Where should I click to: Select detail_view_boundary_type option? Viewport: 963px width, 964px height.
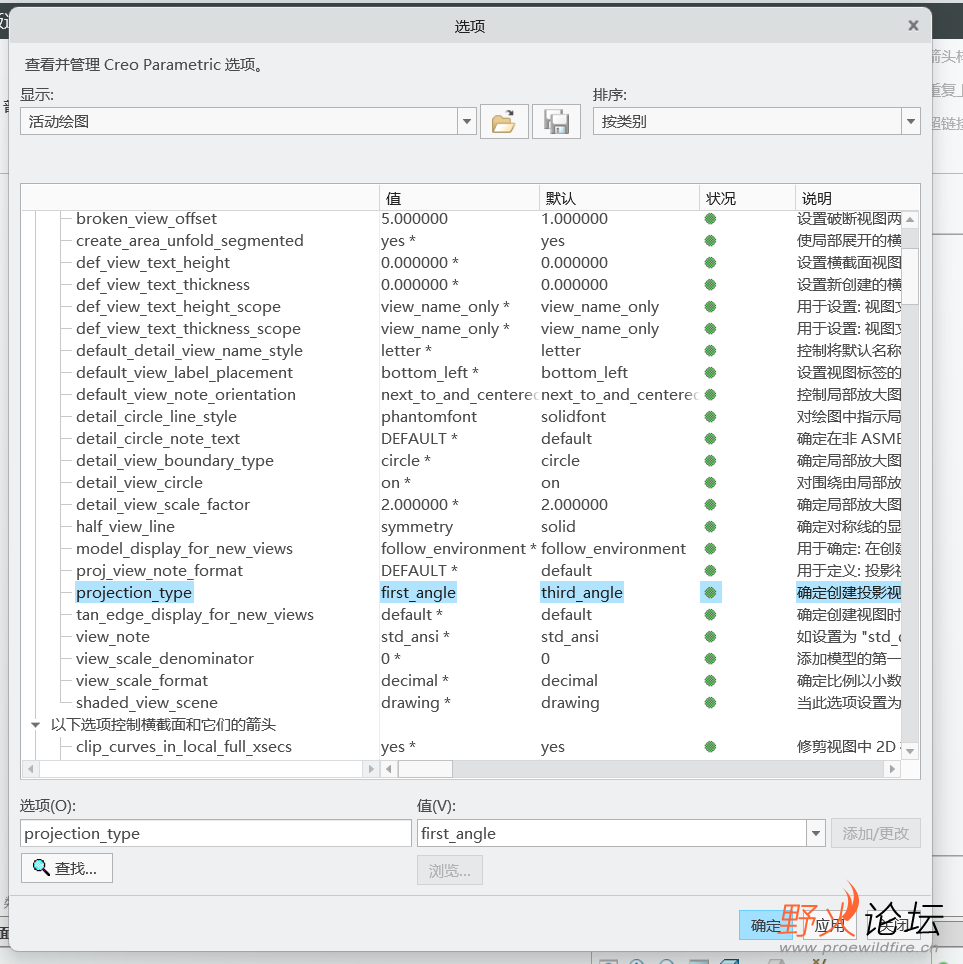tap(175, 461)
